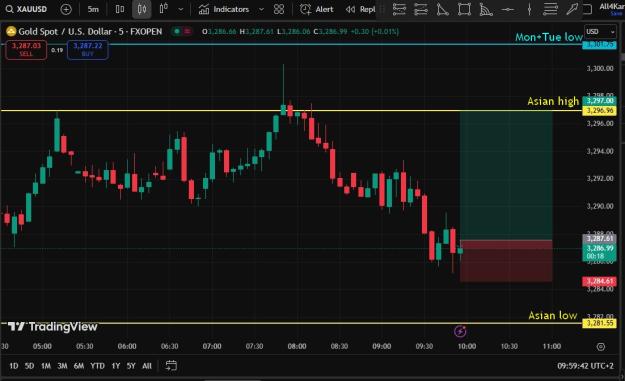Open symbol search for XAUUSD

pyautogui.click(x=26, y=9)
